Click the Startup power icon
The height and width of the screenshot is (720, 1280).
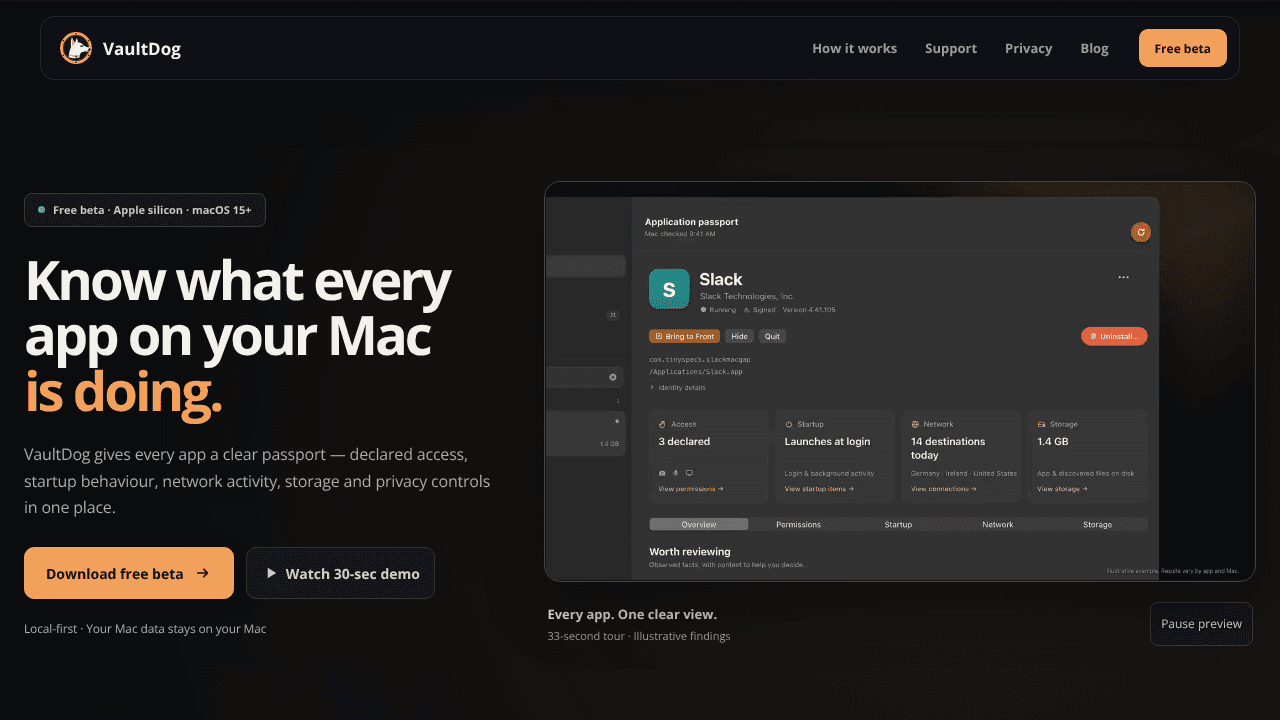[x=788, y=424]
